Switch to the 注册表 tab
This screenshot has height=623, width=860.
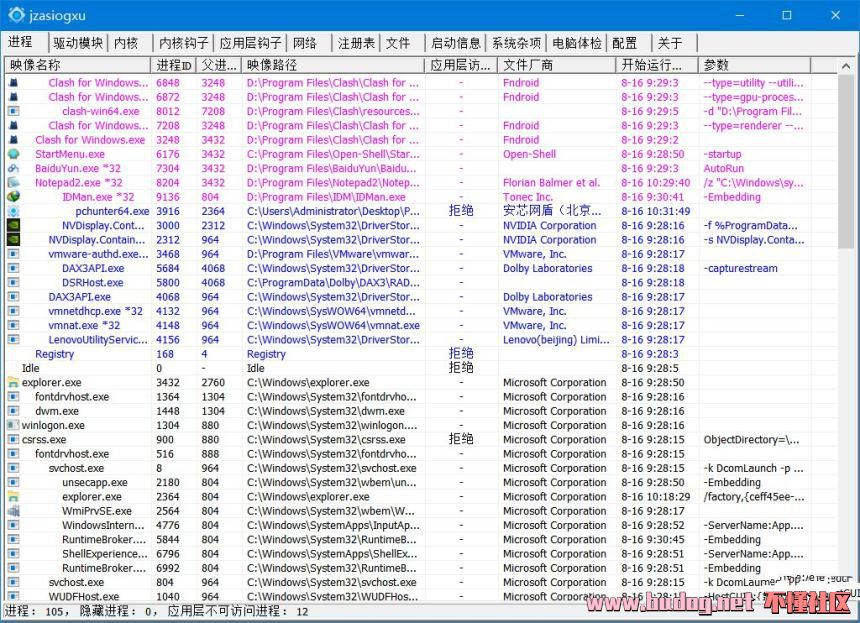356,43
